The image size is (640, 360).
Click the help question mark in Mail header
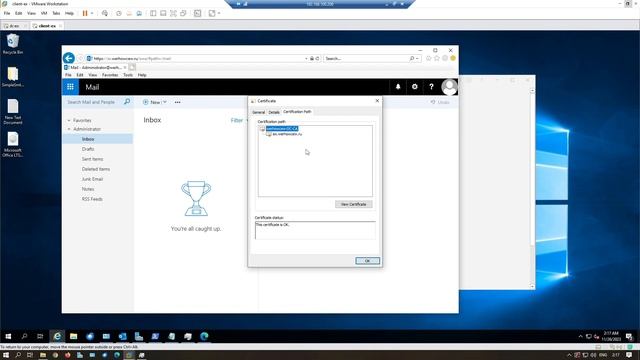pyautogui.click(x=431, y=87)
